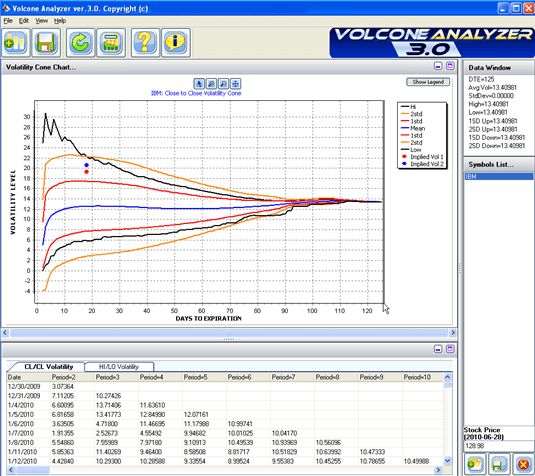The width and height of the screenshot is (535, 476).
Task: Click the Period=5 column header
Action: pos(204,377)
